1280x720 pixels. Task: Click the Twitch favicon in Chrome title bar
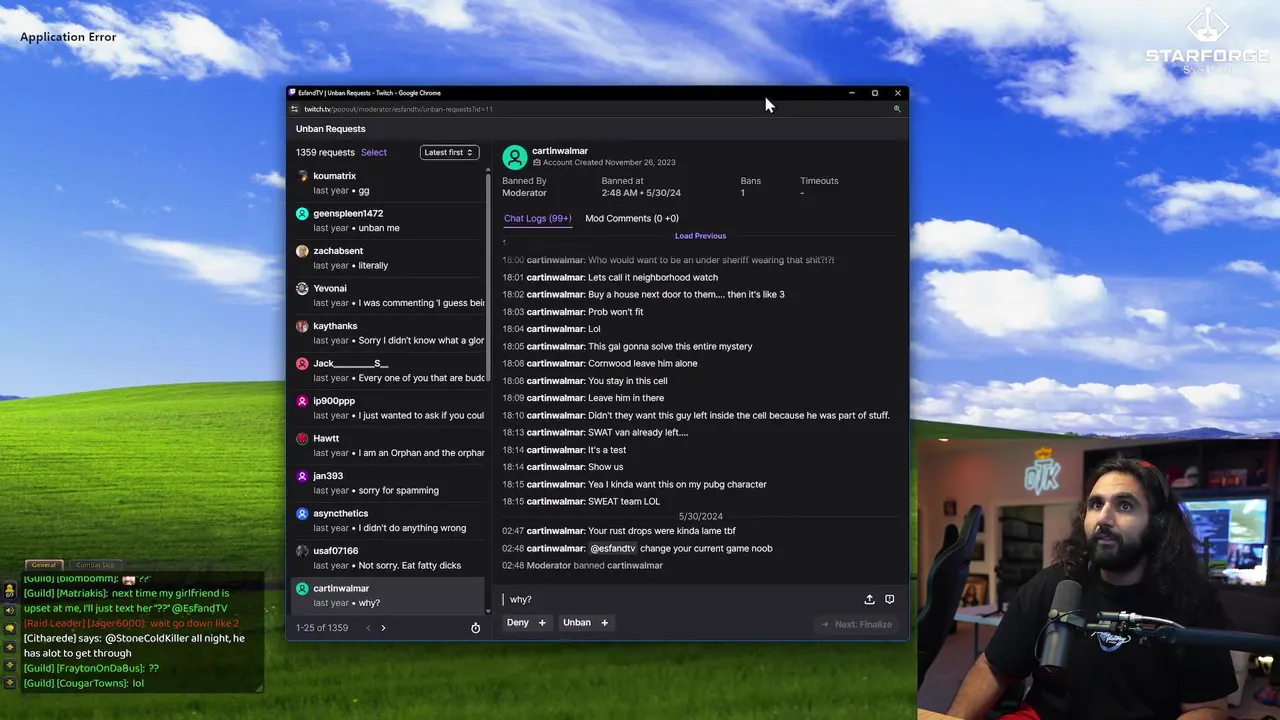pyautogui.click(x=292, y=93)
